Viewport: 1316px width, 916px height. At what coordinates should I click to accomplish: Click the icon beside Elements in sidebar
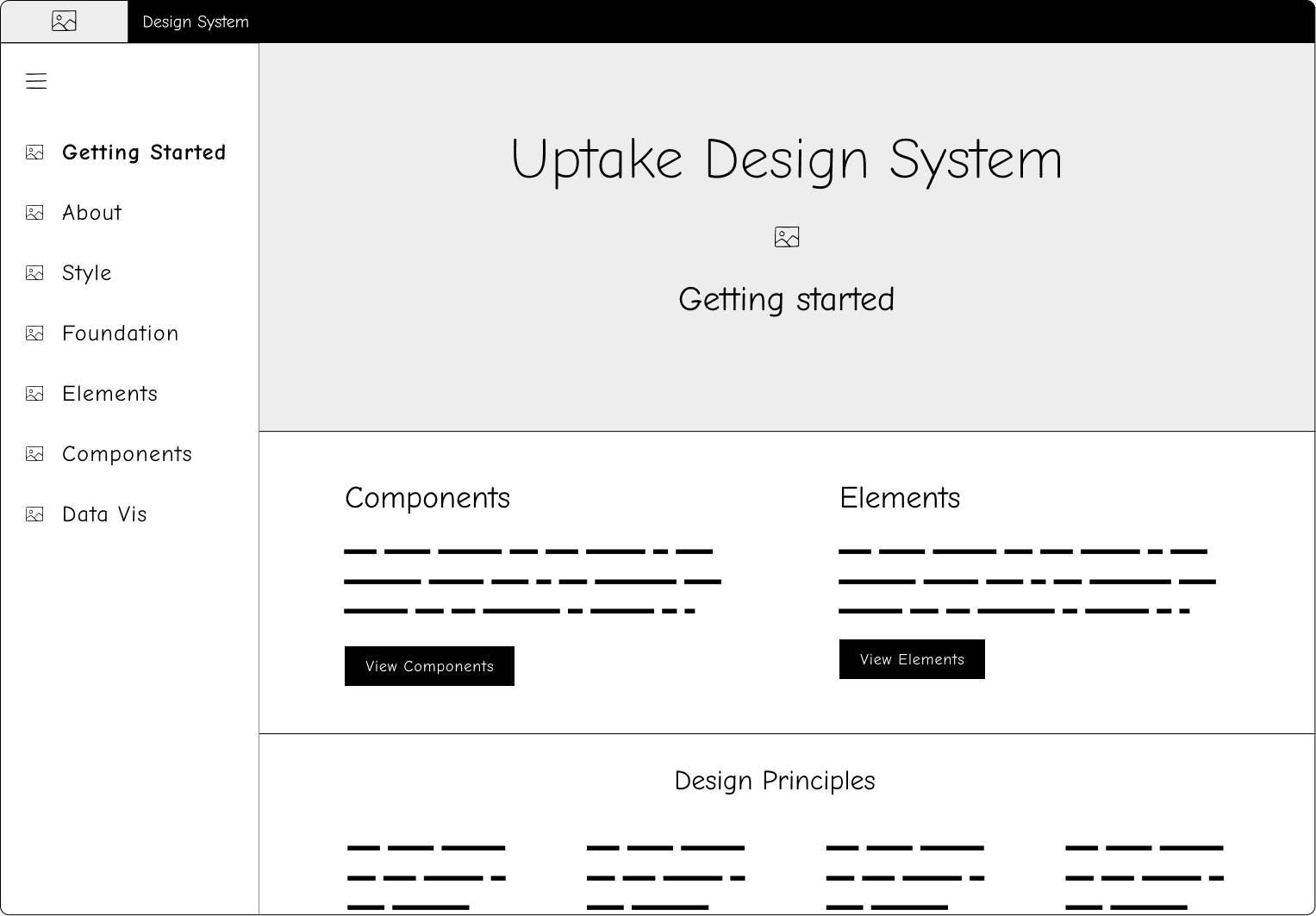click(34, 394)
